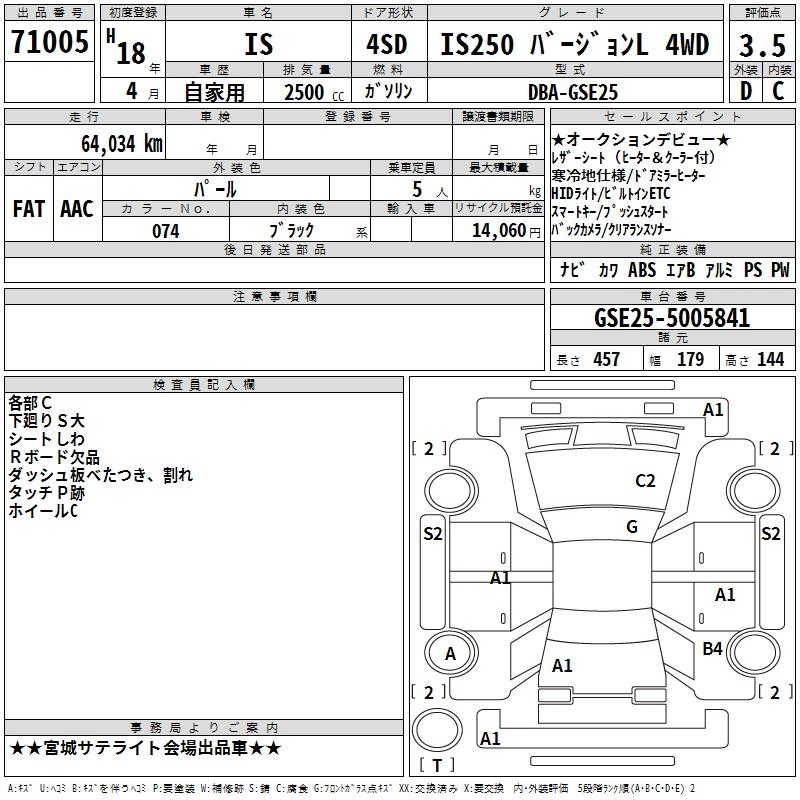Click the interior grade C under 内装
The width and height of the screenshot is (800, 800).
[x=778, y=91]
